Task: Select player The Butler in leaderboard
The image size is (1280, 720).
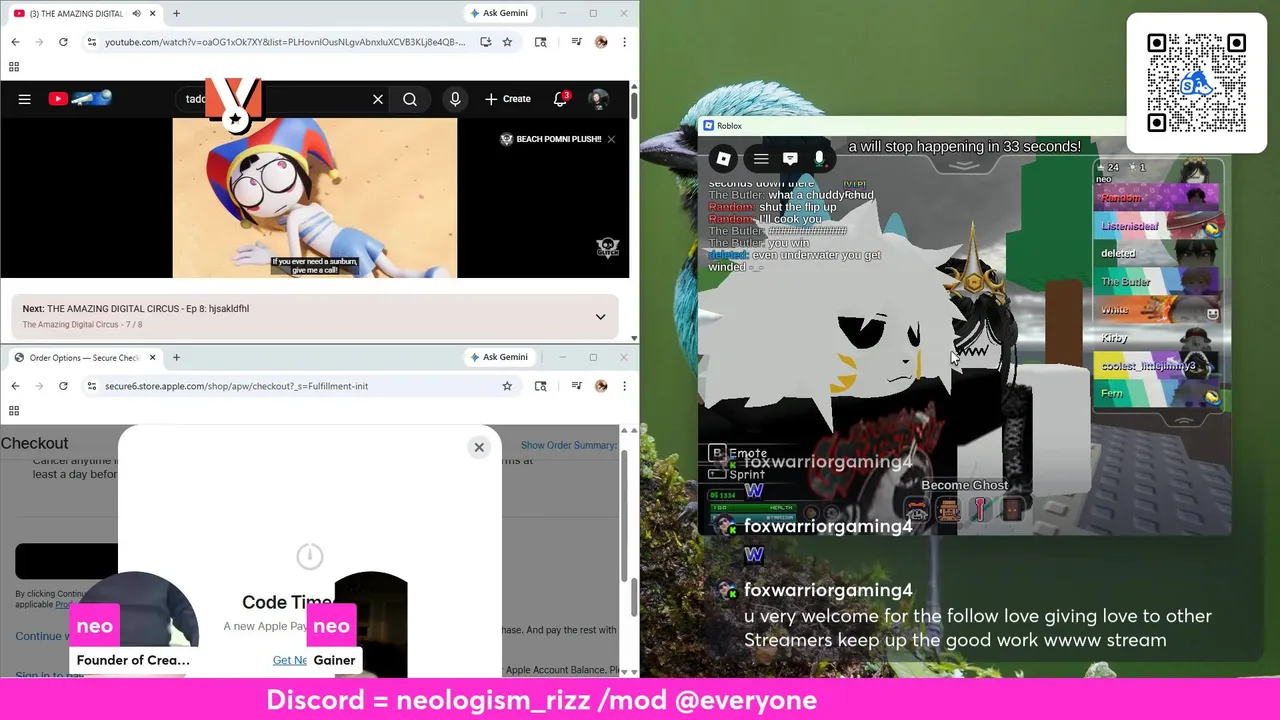Action: (x=1159, y=282)
